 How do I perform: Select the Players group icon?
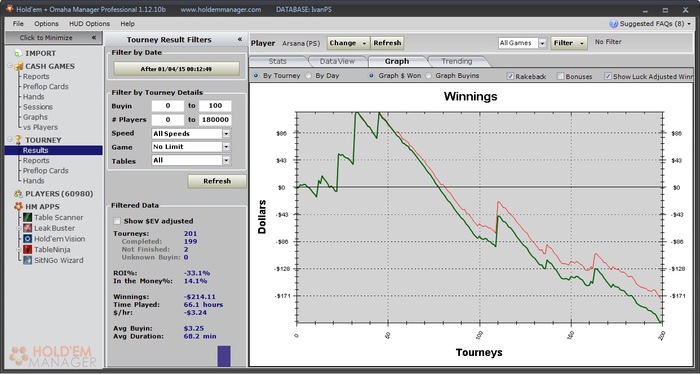pyautogui.click(x=18, y=194)
